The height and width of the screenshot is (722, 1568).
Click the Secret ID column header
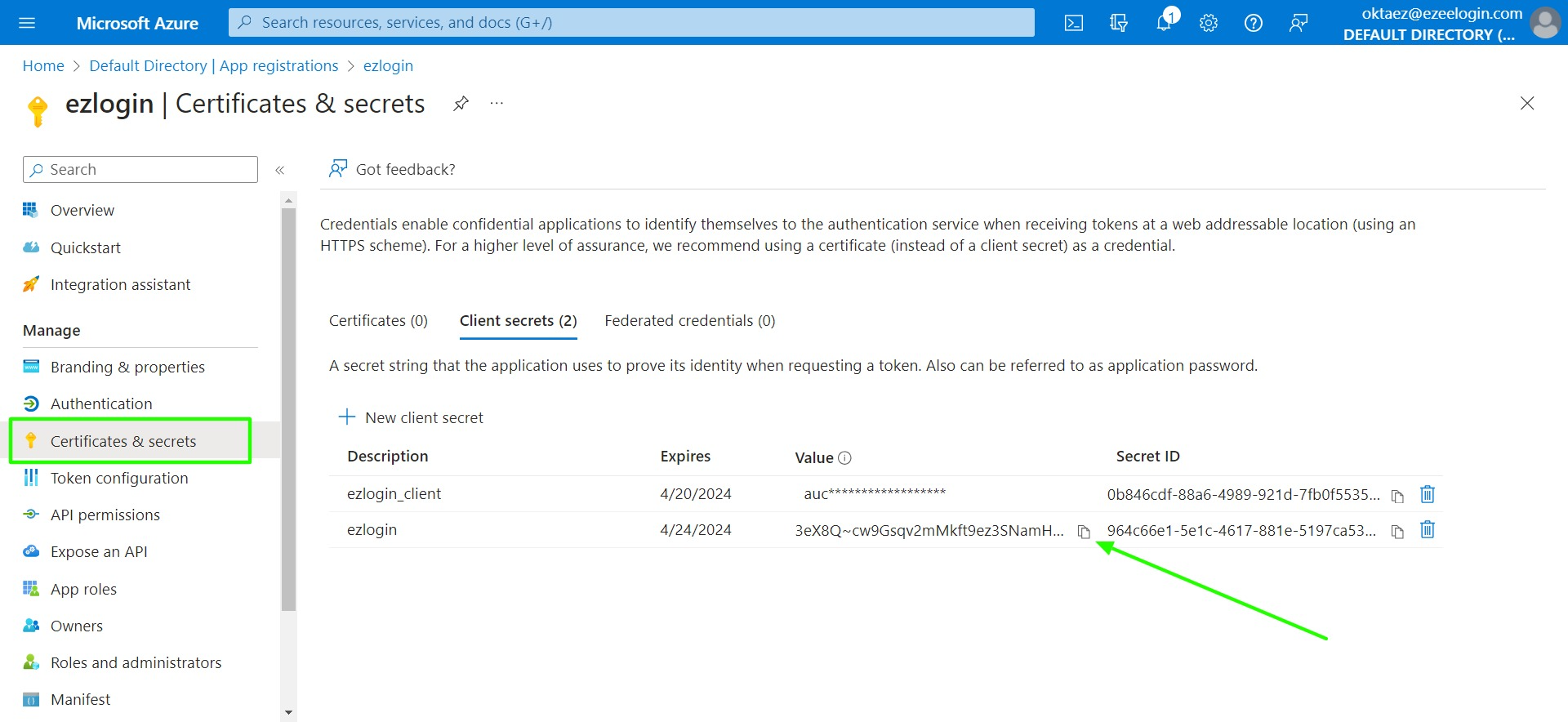[x=1147, y=457]
